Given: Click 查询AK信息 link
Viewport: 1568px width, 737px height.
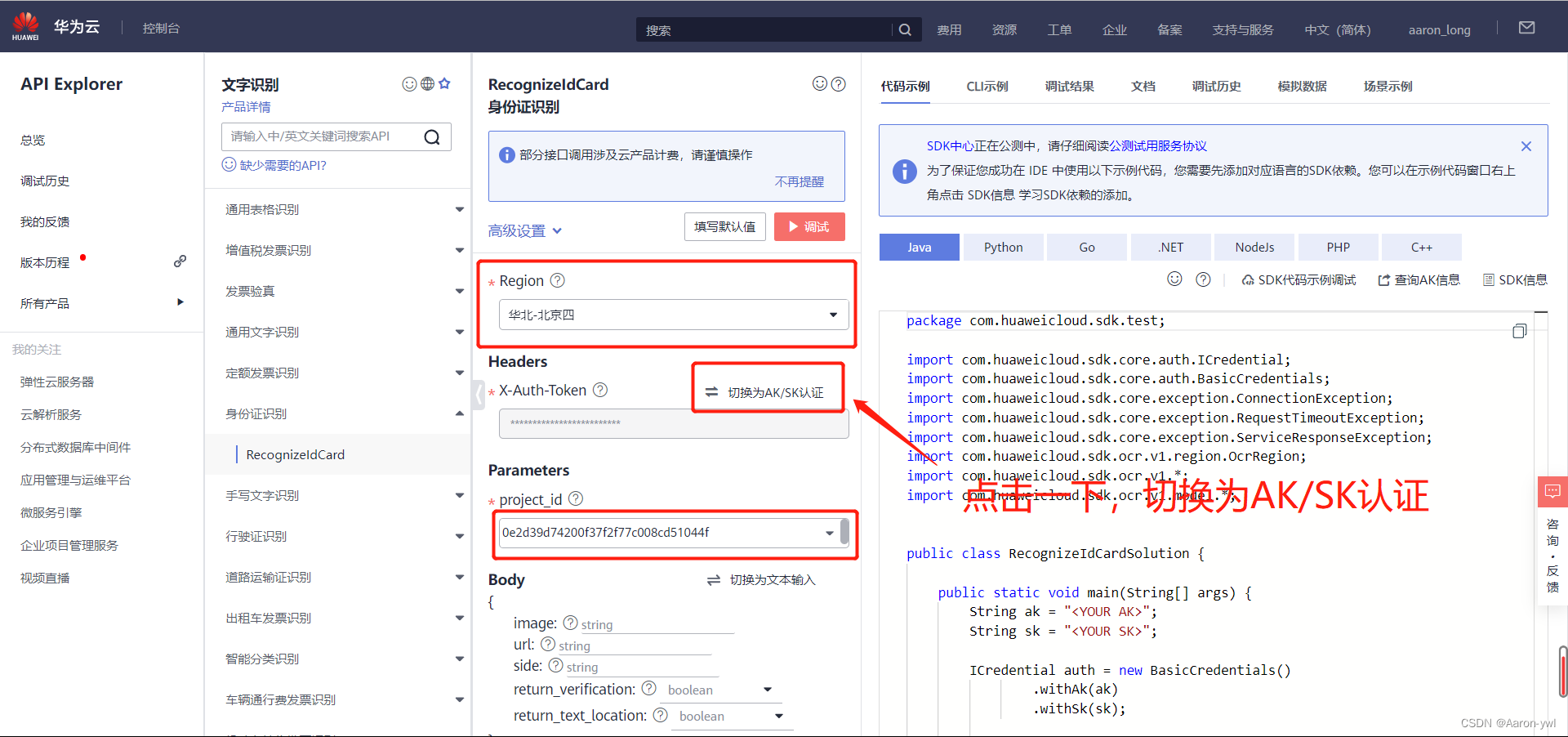Looking at the screenshot, I should (x=1419, y=279).
